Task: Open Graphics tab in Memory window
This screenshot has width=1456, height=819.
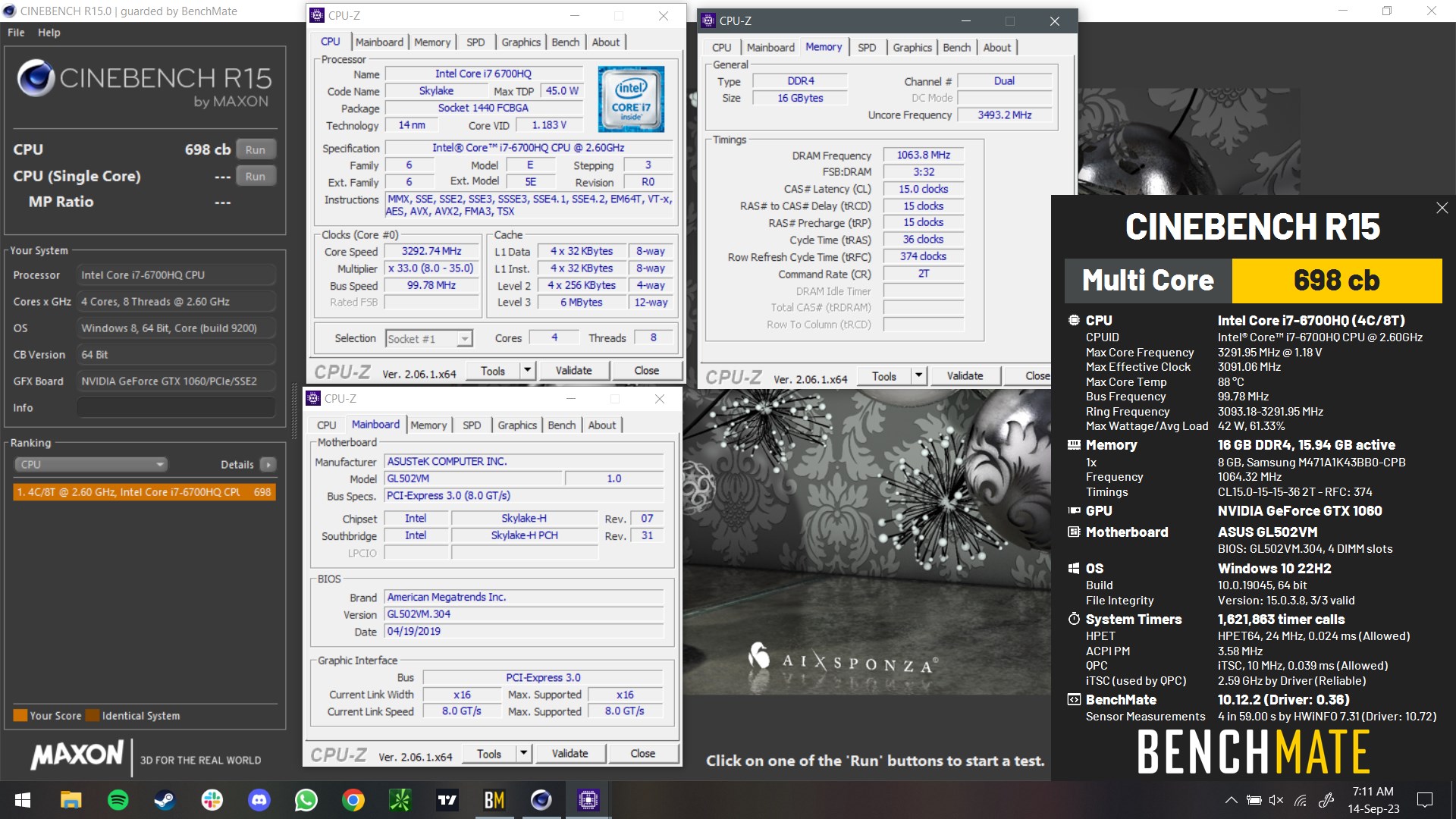Action: click(912, 48)
